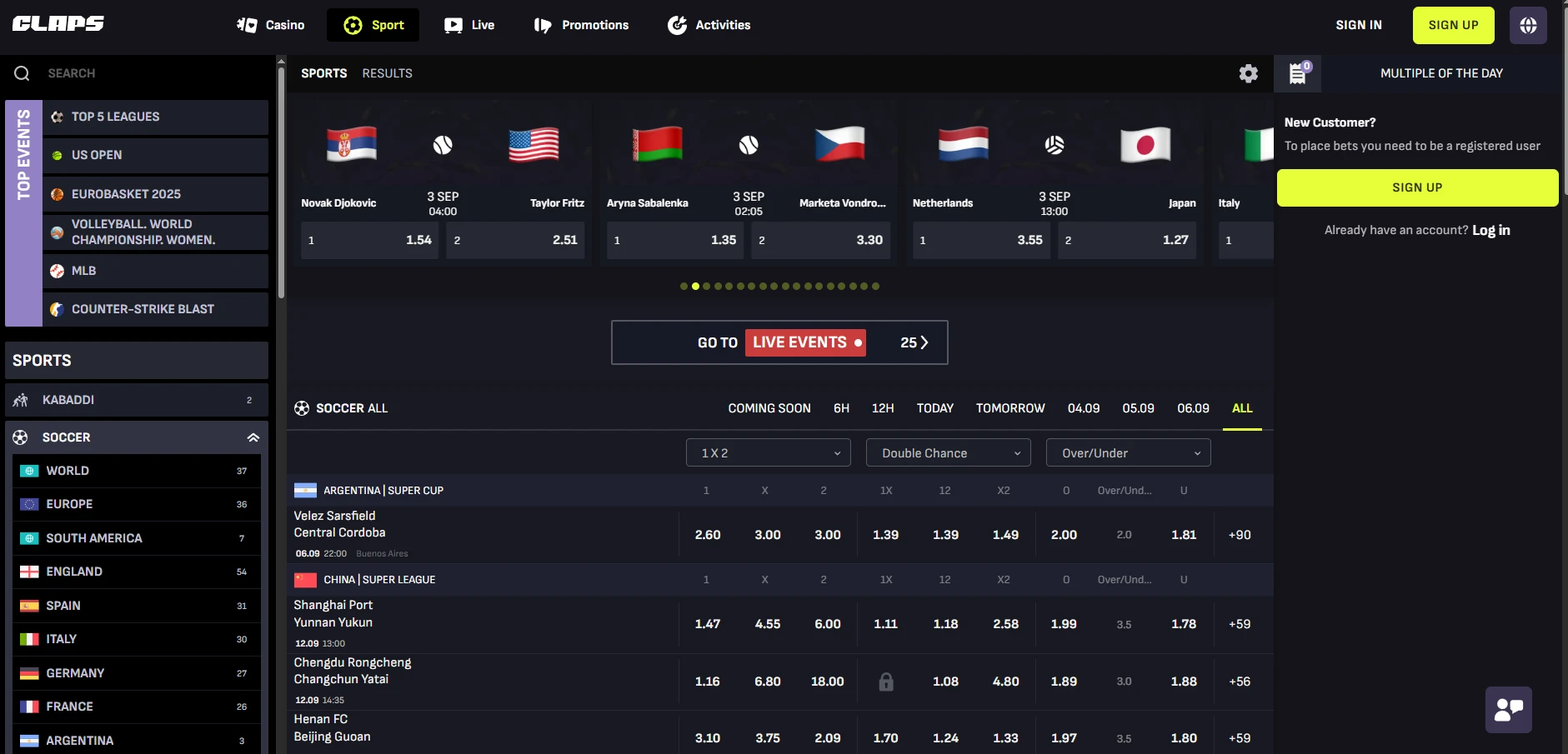
Task: Click the Activities icon
Action: coord(675,24)
